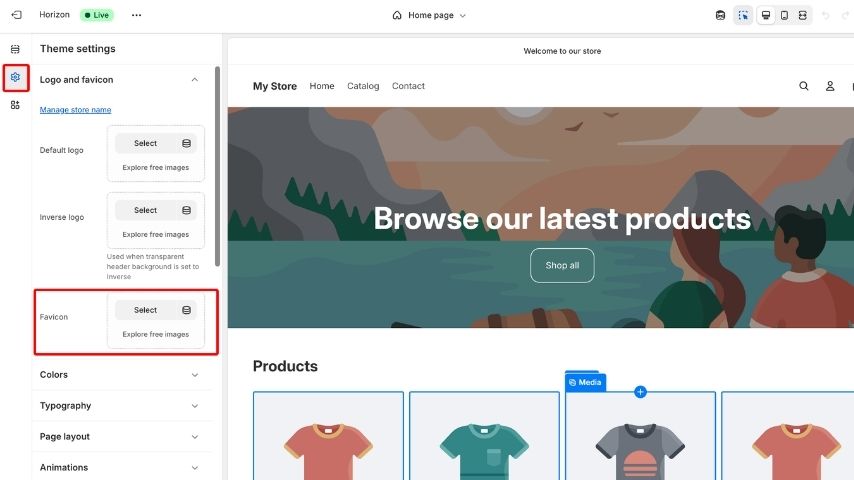This screenshot has width=854, height=480.
Task: Click the account person icon in store header
Action: tap(830, 86)
